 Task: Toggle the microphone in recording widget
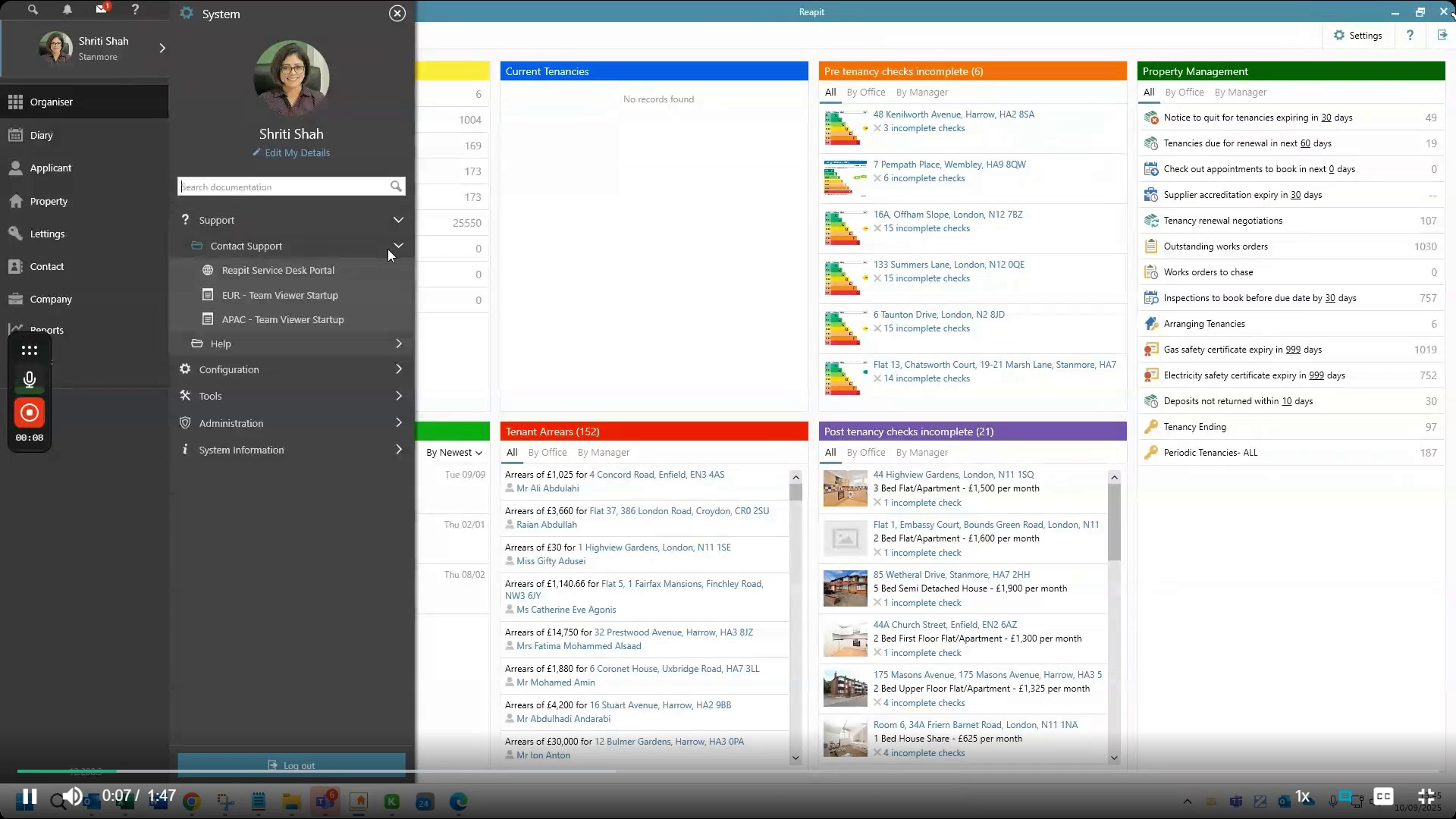(x=29, y=379)
